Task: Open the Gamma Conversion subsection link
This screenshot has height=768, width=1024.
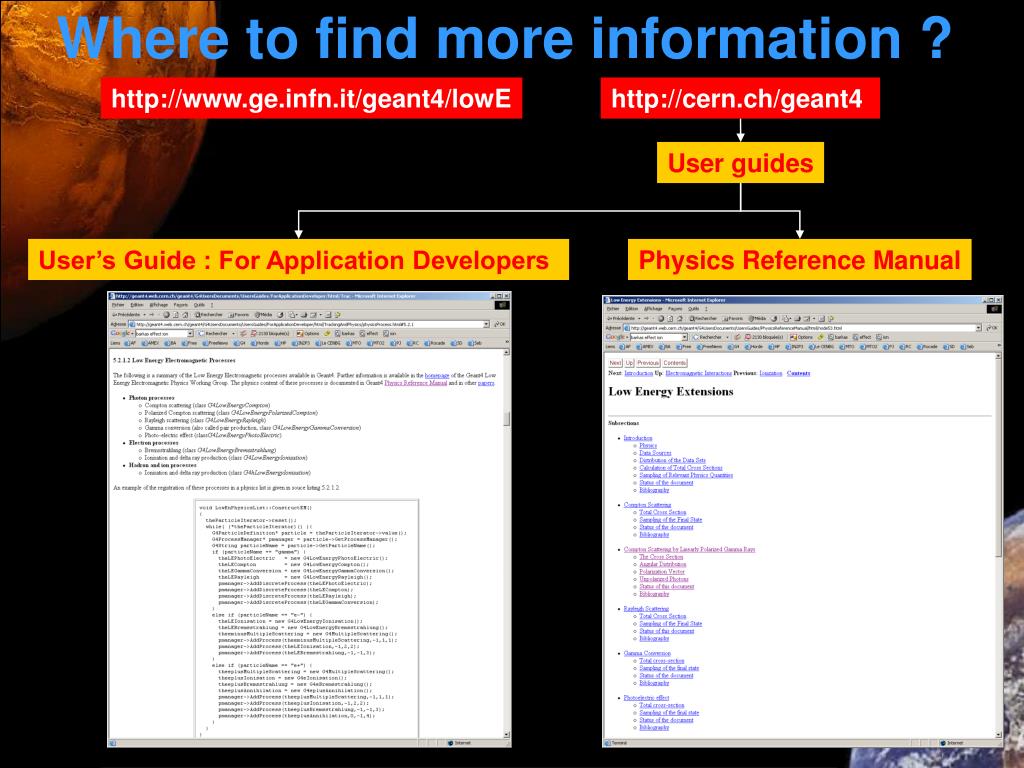Action: click(x=647, y=653)
